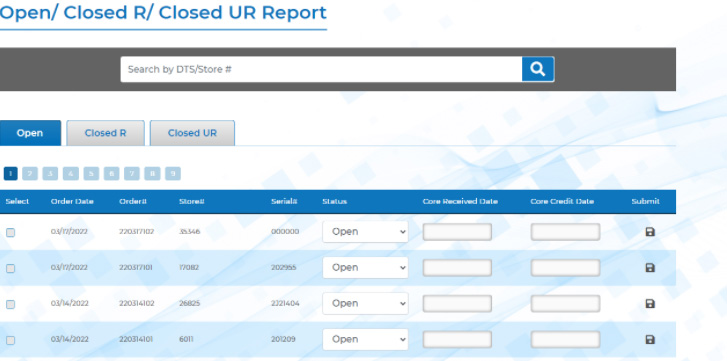The width and height of the screenshot is (727, 361).
Task: Go to page 1
Action: point(10,174)
